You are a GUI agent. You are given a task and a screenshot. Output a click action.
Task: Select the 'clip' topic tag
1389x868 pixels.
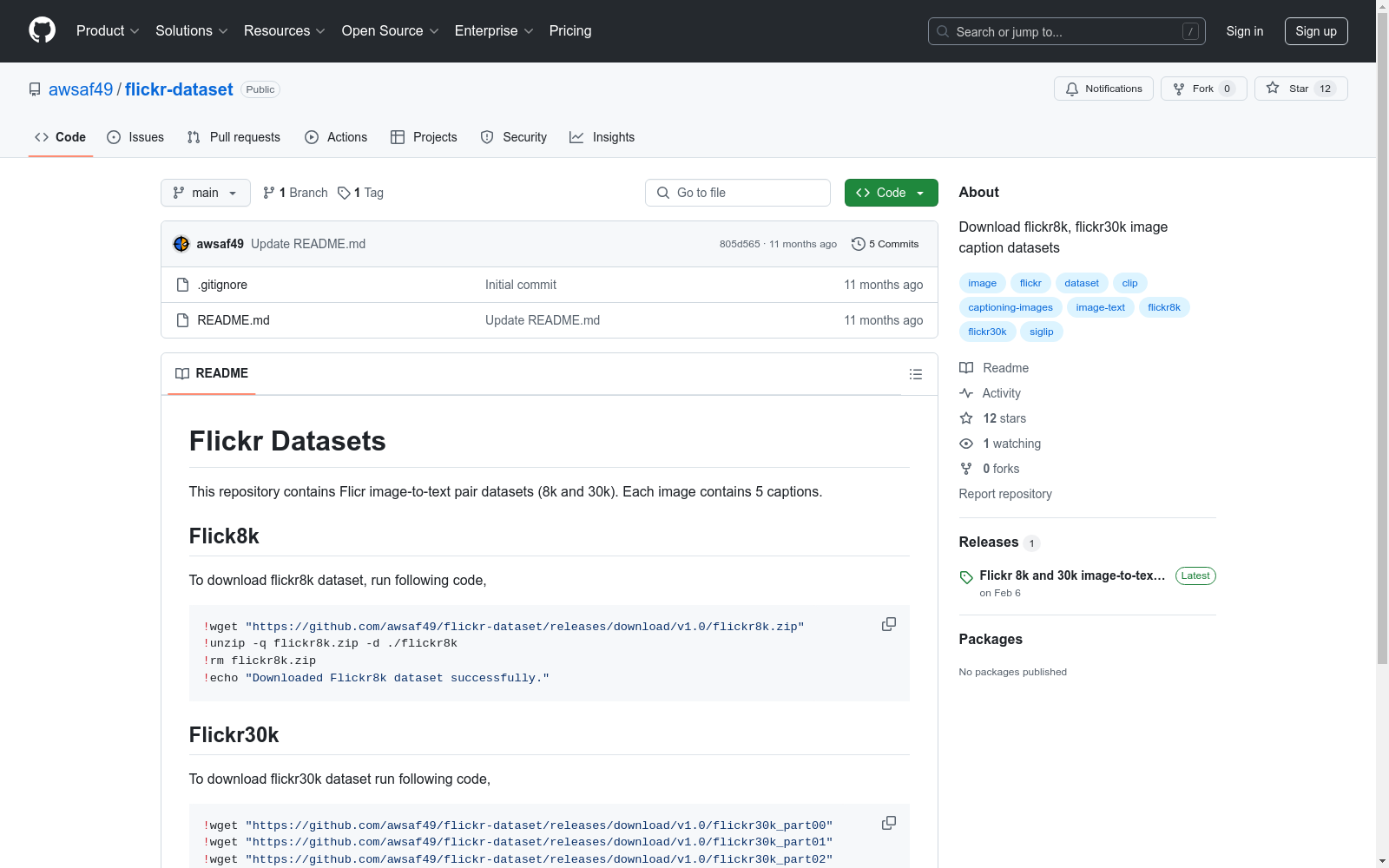click(1129, 283)
